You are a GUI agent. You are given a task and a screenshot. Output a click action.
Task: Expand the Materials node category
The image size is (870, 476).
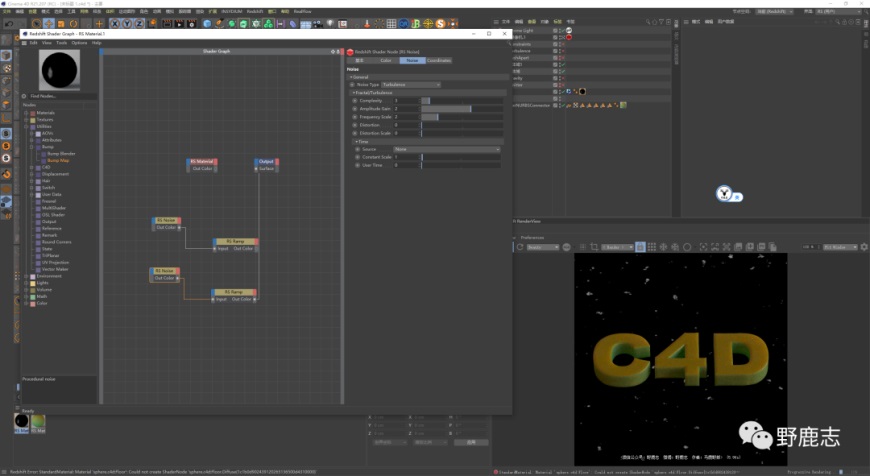26,113
